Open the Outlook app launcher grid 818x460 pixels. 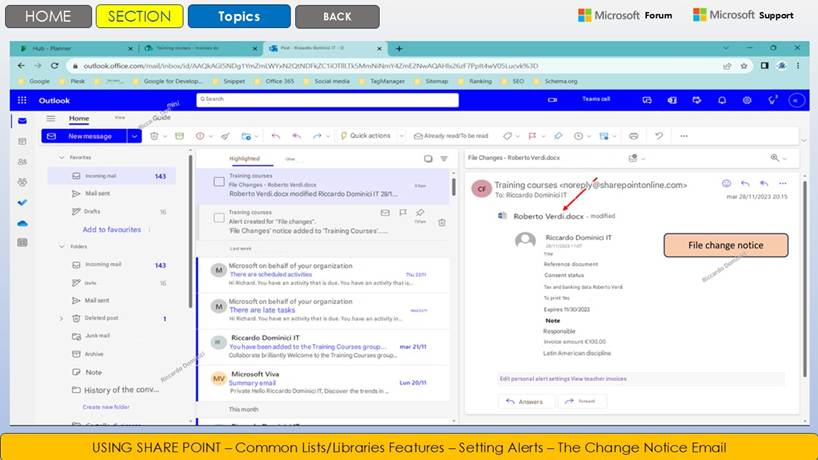22,100
